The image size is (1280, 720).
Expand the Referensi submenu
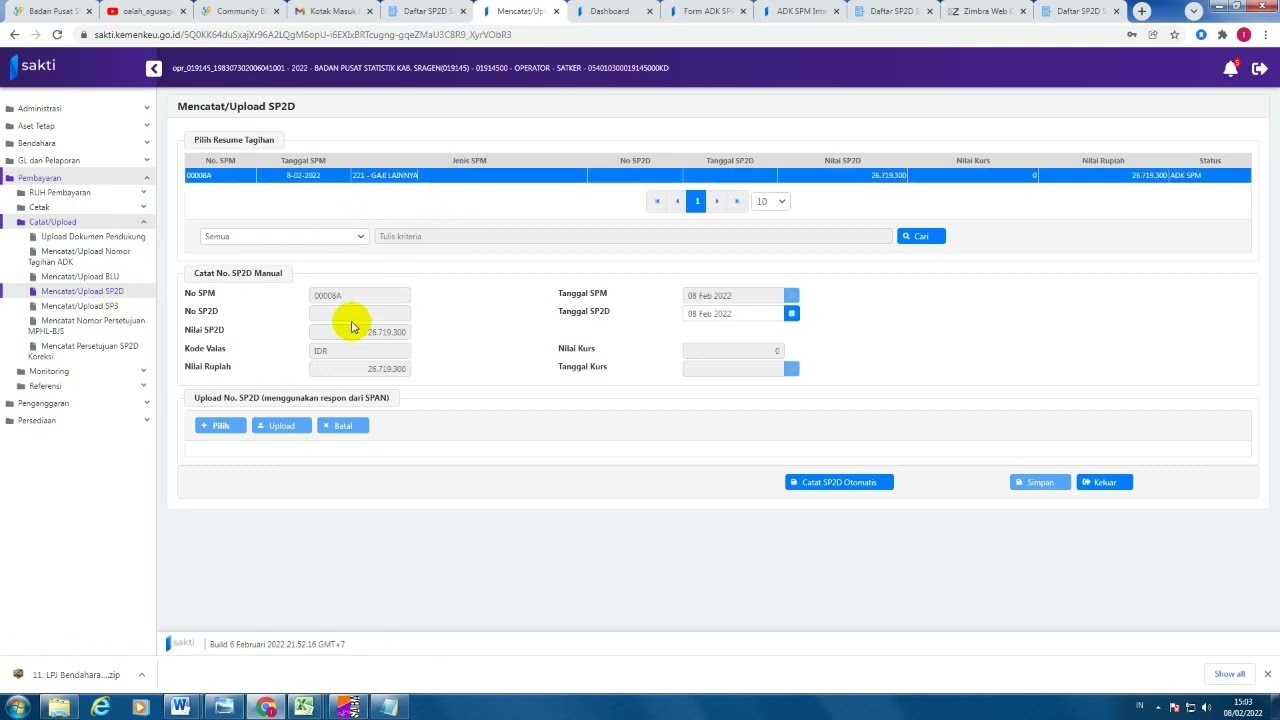tap(80, 386)
